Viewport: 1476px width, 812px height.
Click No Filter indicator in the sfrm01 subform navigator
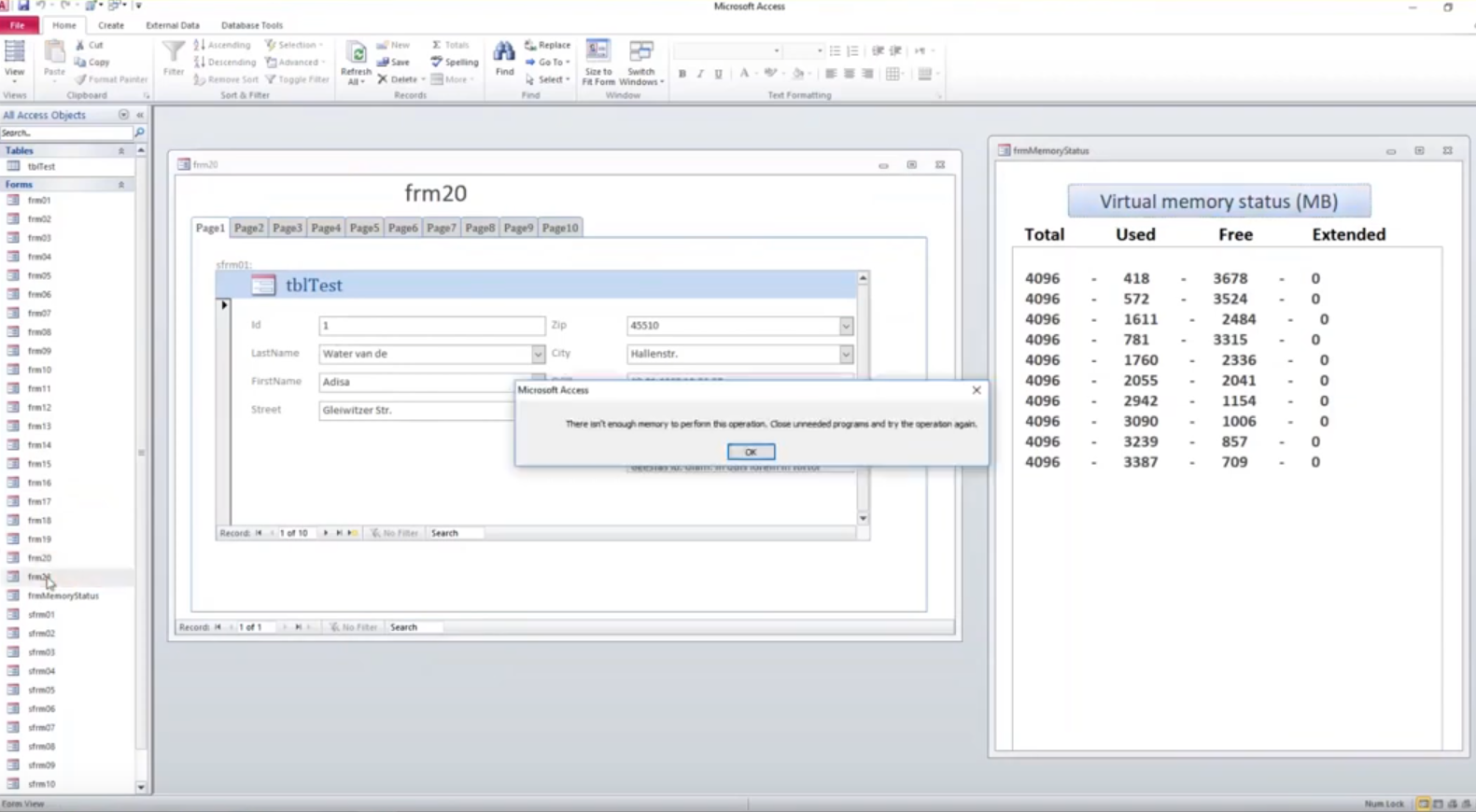(394, 533)
